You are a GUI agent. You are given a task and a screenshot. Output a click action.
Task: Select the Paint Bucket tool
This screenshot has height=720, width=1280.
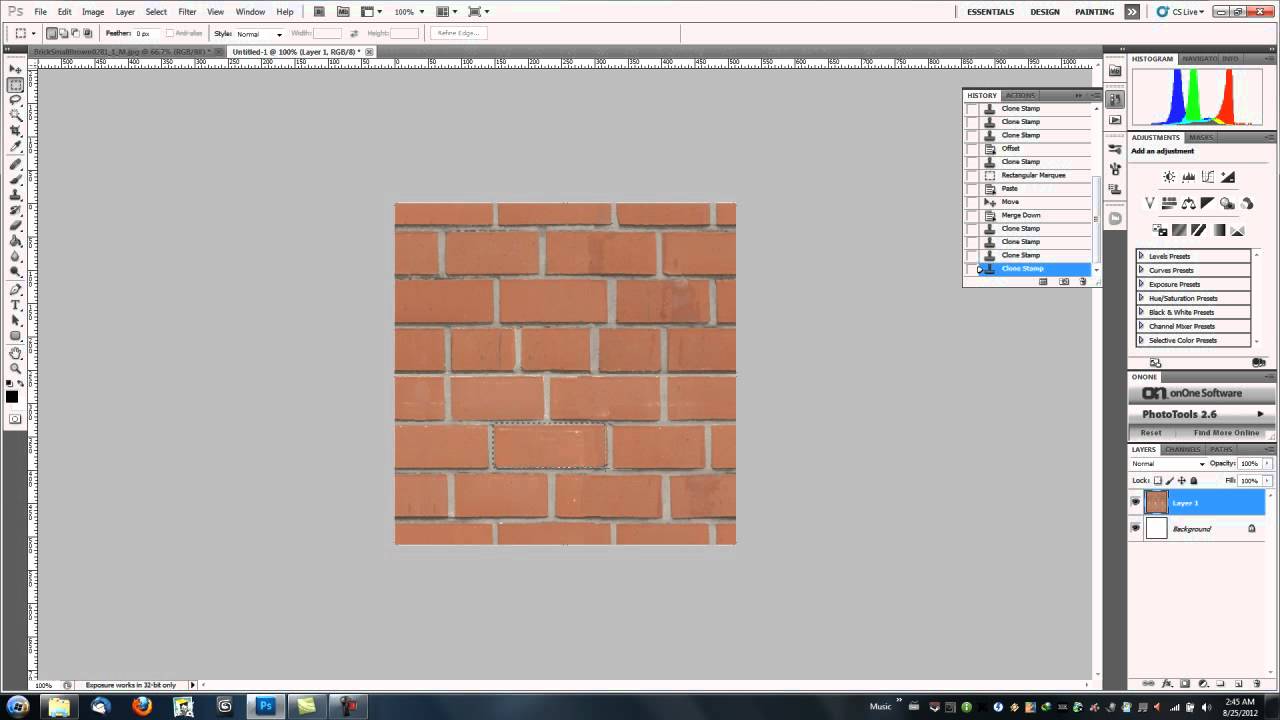point(15,240)
